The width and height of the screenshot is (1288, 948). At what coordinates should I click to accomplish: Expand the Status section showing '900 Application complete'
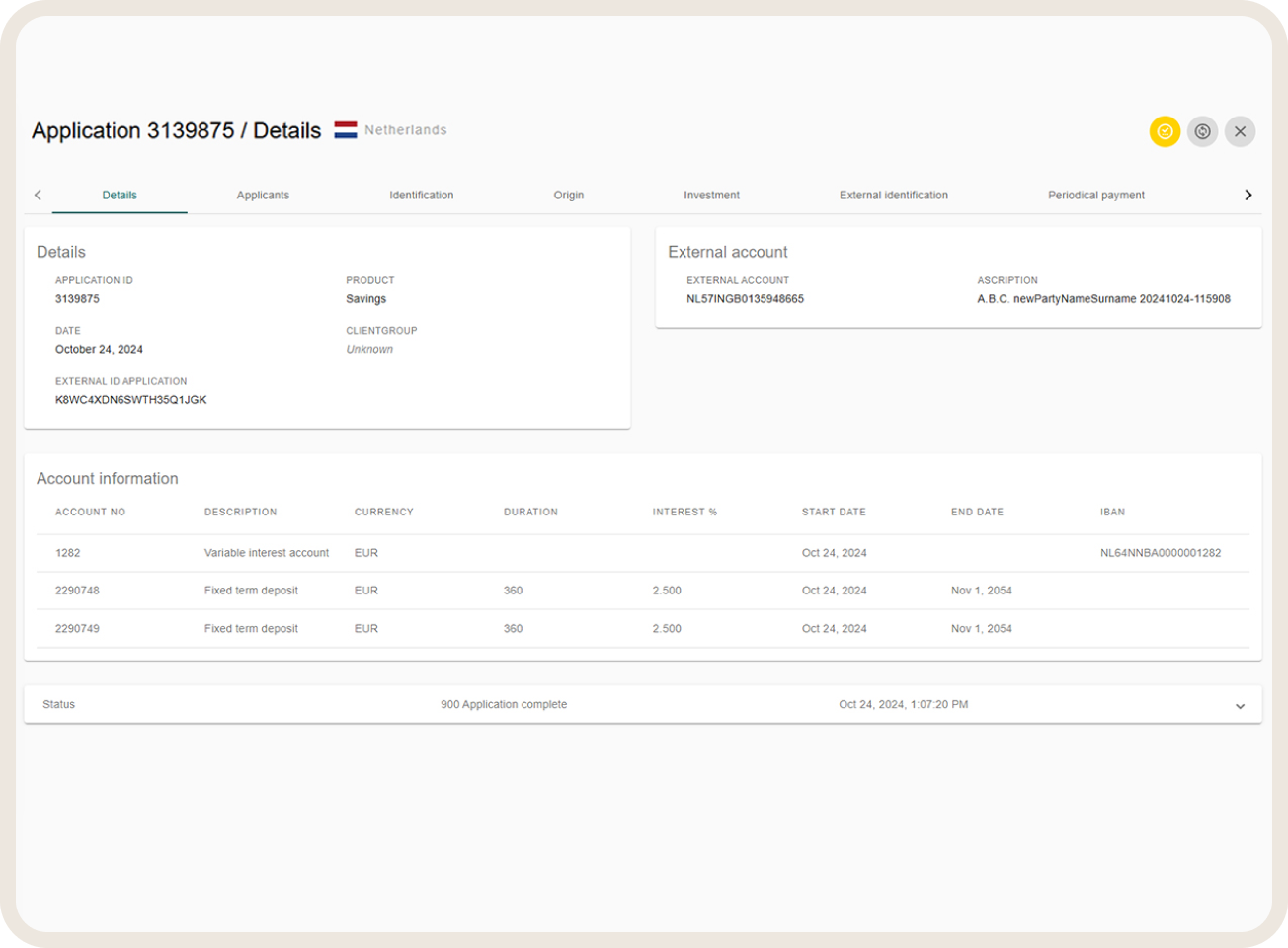point(1240,704)
